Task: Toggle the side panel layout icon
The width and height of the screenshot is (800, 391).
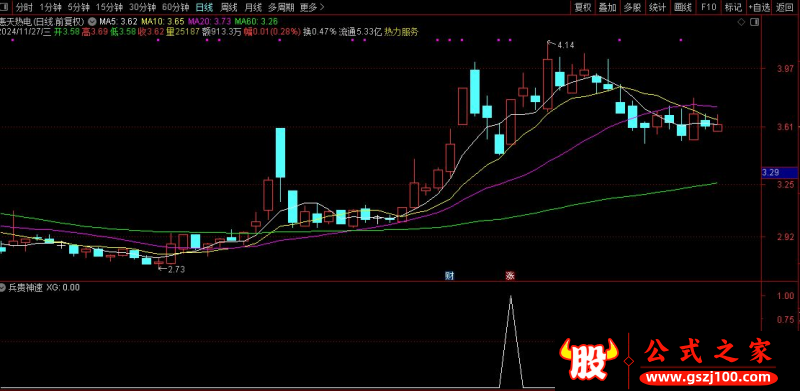Action: click(x=755, y=22)
